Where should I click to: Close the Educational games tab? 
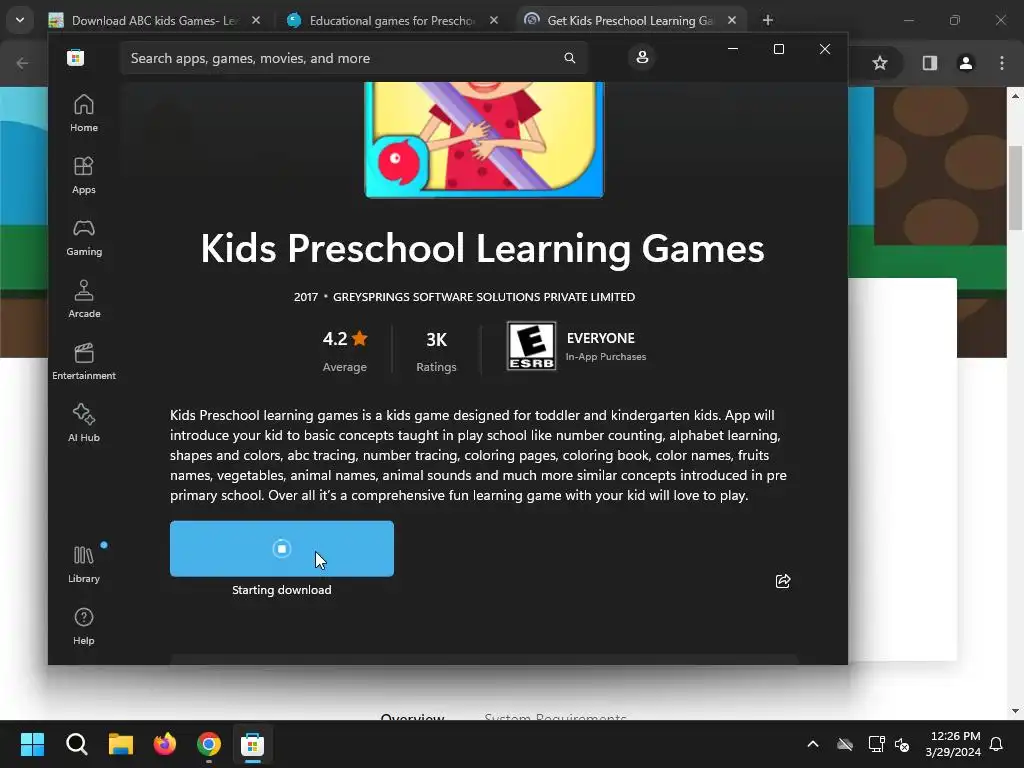(494, 20)
